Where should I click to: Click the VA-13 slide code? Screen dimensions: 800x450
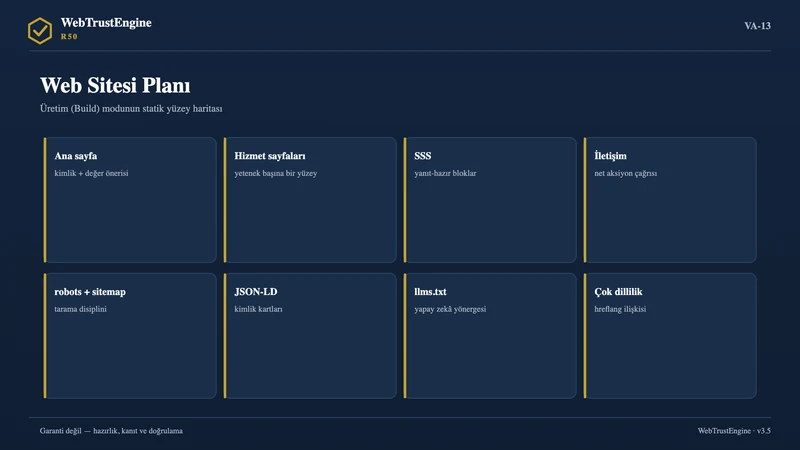[x=757, y=26]
